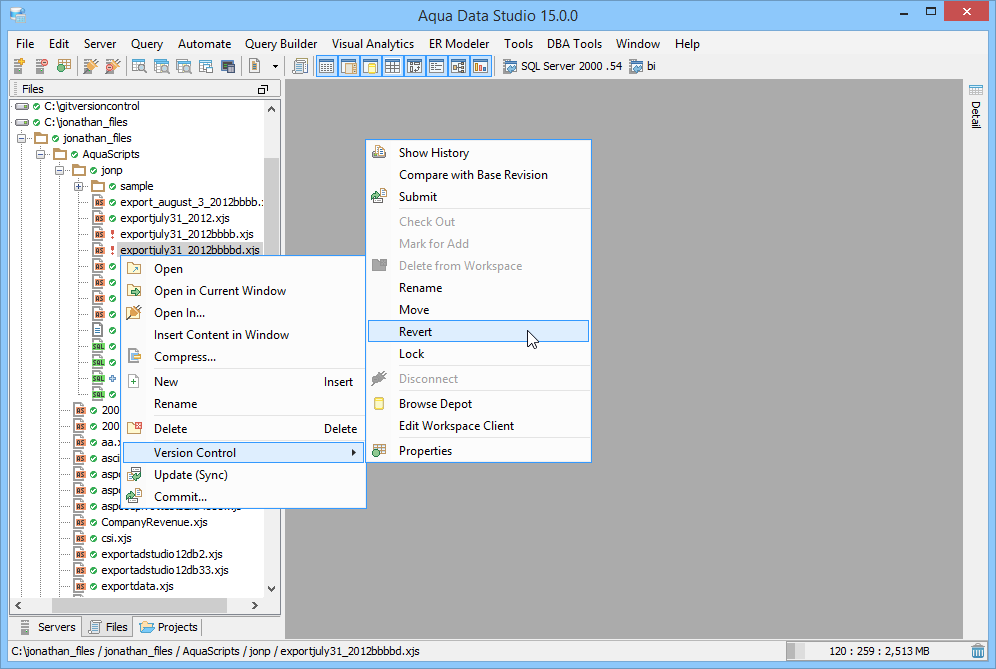Click the Detail side panel icon
Screen dimensions: 996x669
pos(976,90)
